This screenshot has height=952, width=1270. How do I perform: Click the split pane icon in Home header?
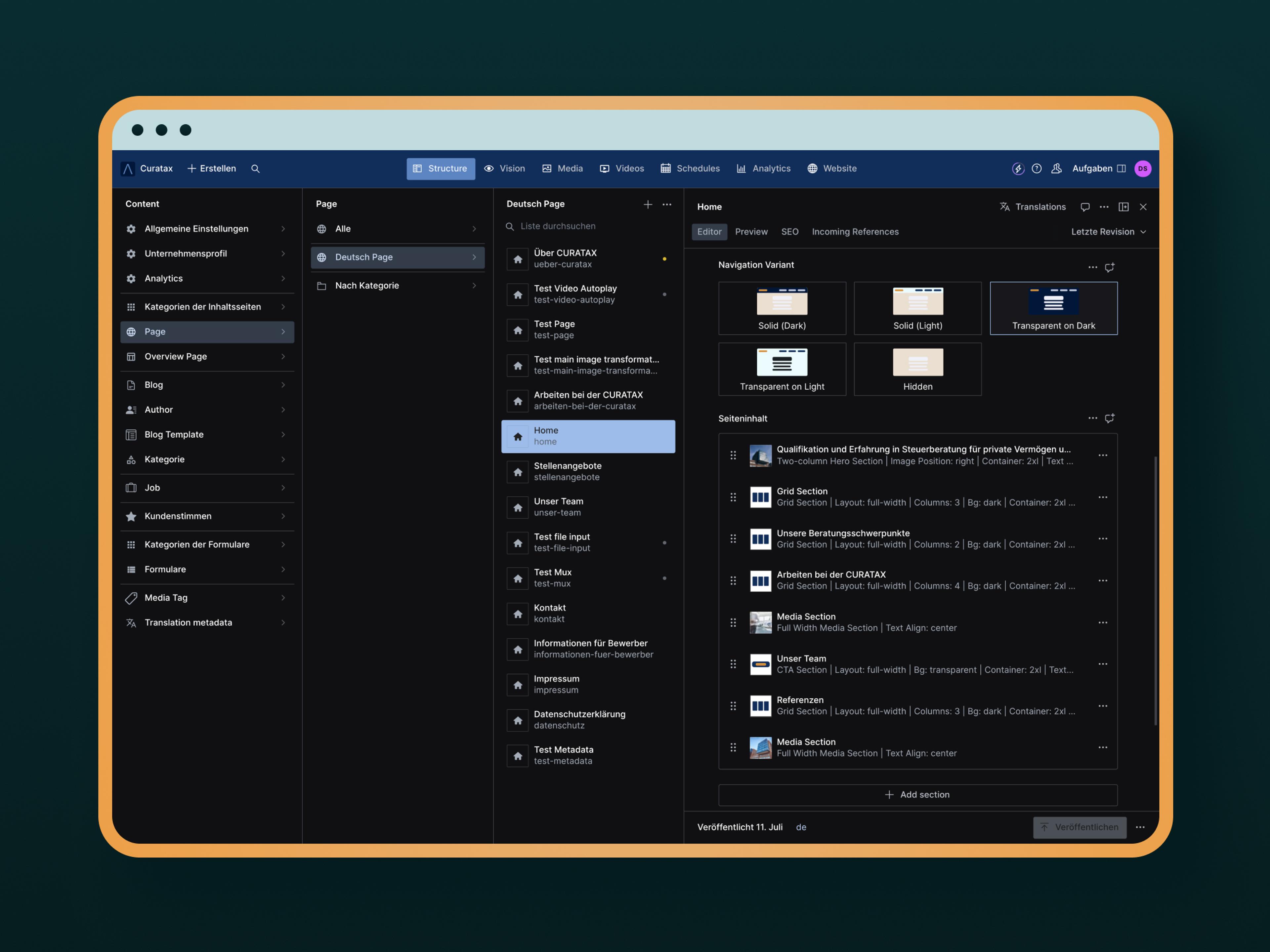click(1123, 207)
